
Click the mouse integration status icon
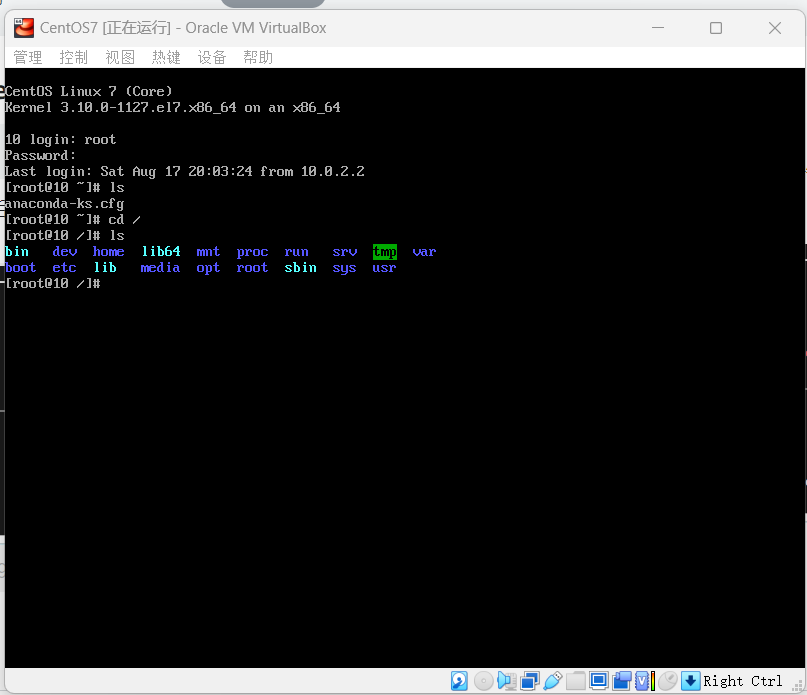coord(668,681)
